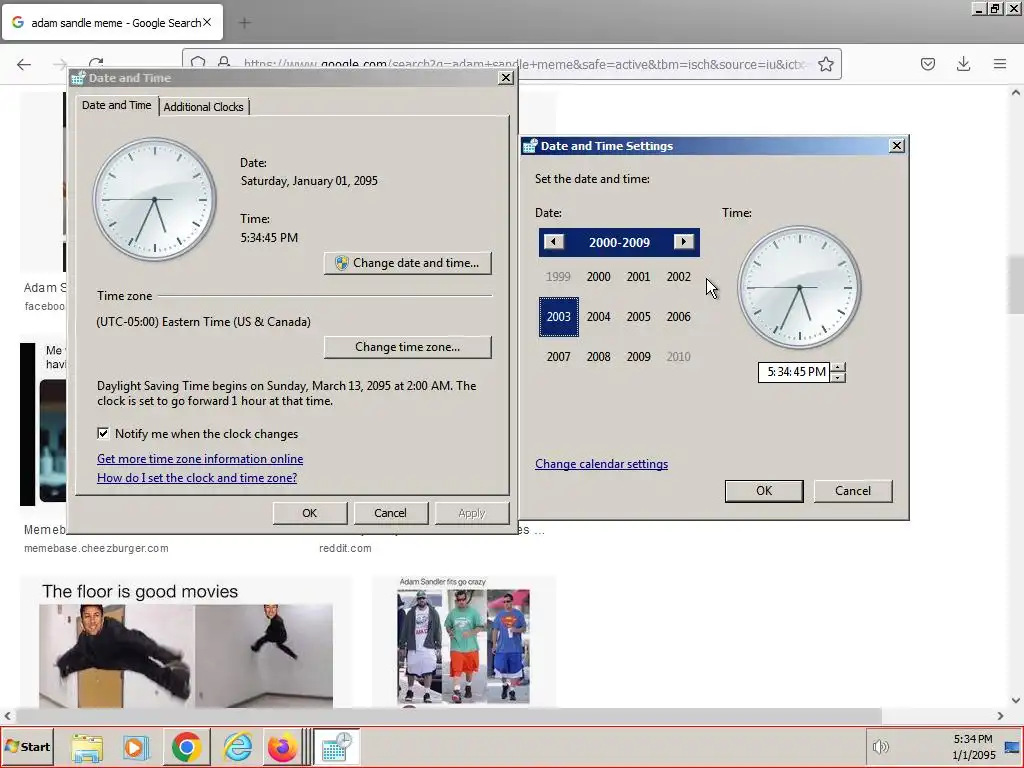The image size is (1024, 768).
Task: Open The floor is good movies image
Action: 185,643
